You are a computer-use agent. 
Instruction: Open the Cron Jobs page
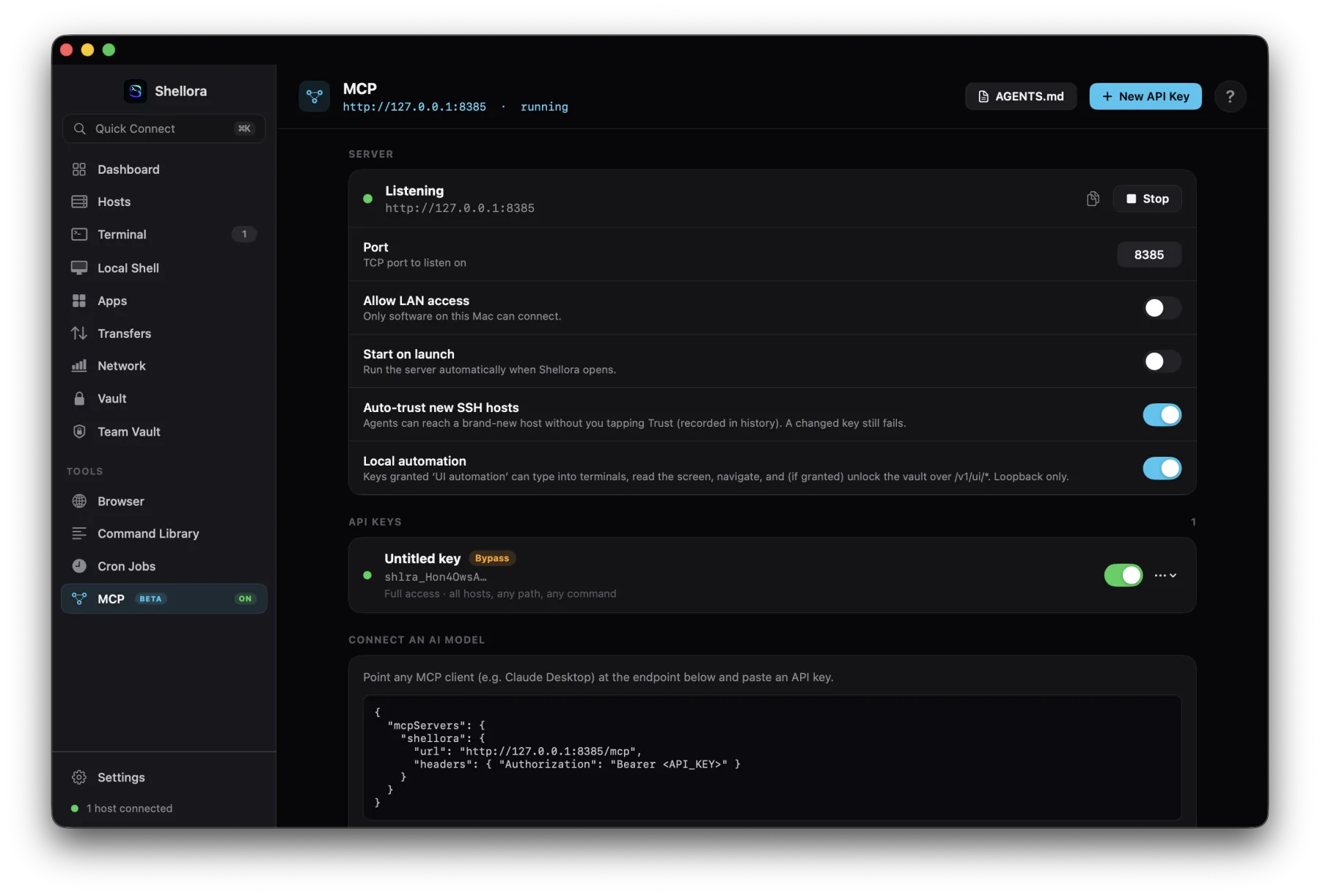coord(164,566)
